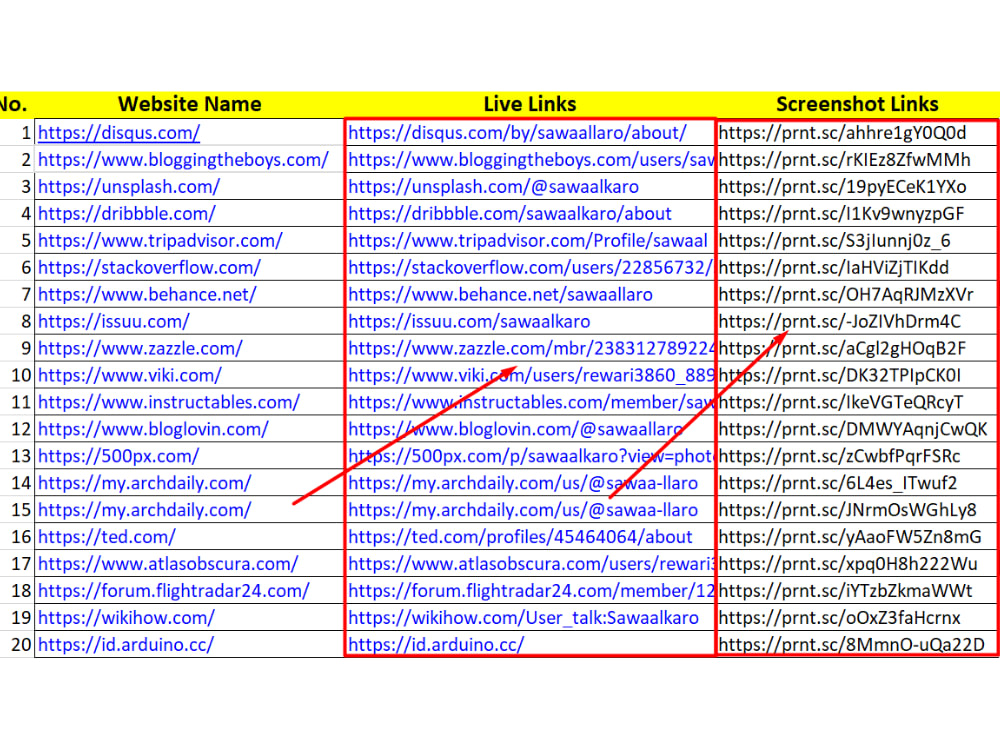Viewport: 1000px width, 750px height.
Task: Open the https://disqus.com/ website link
Action: 119,133
